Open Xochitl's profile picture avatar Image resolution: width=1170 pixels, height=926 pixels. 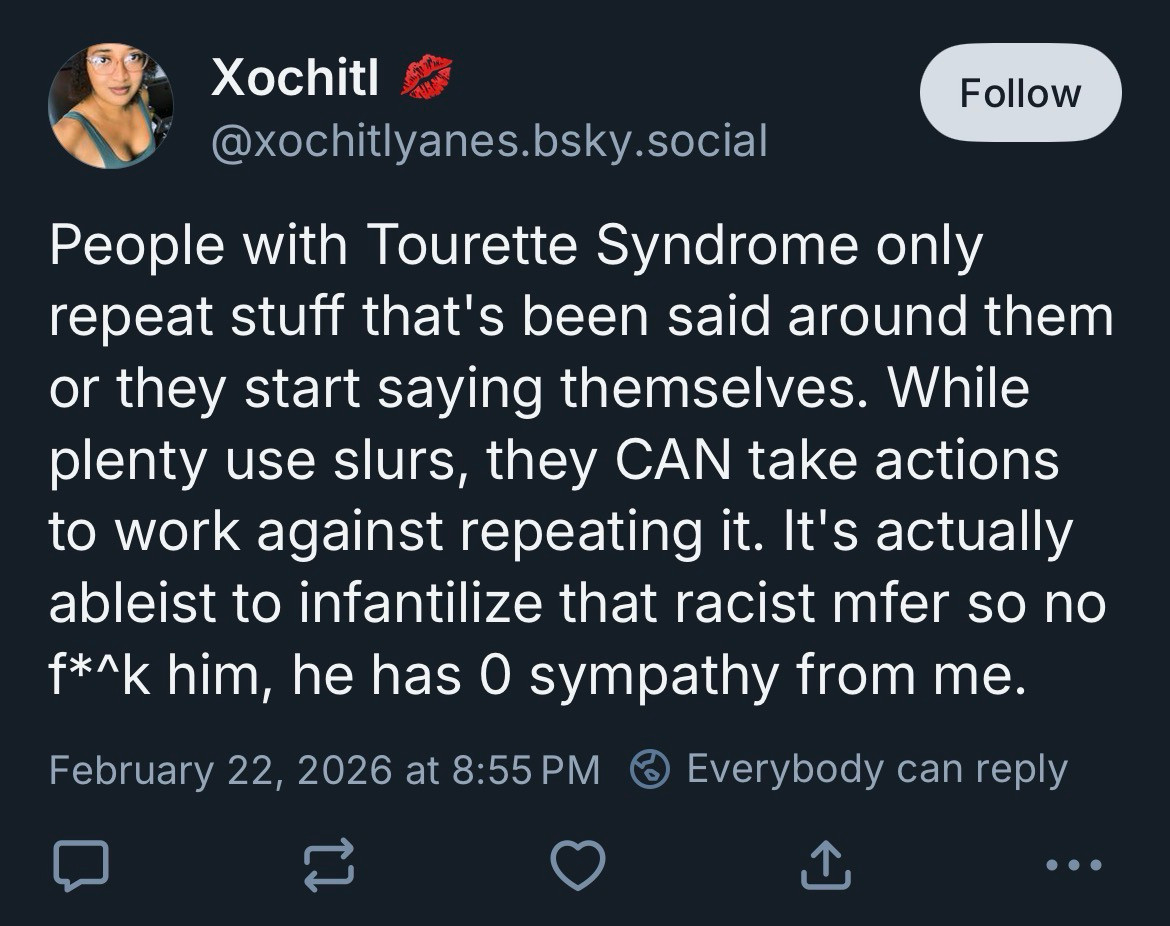coord(111,105)
